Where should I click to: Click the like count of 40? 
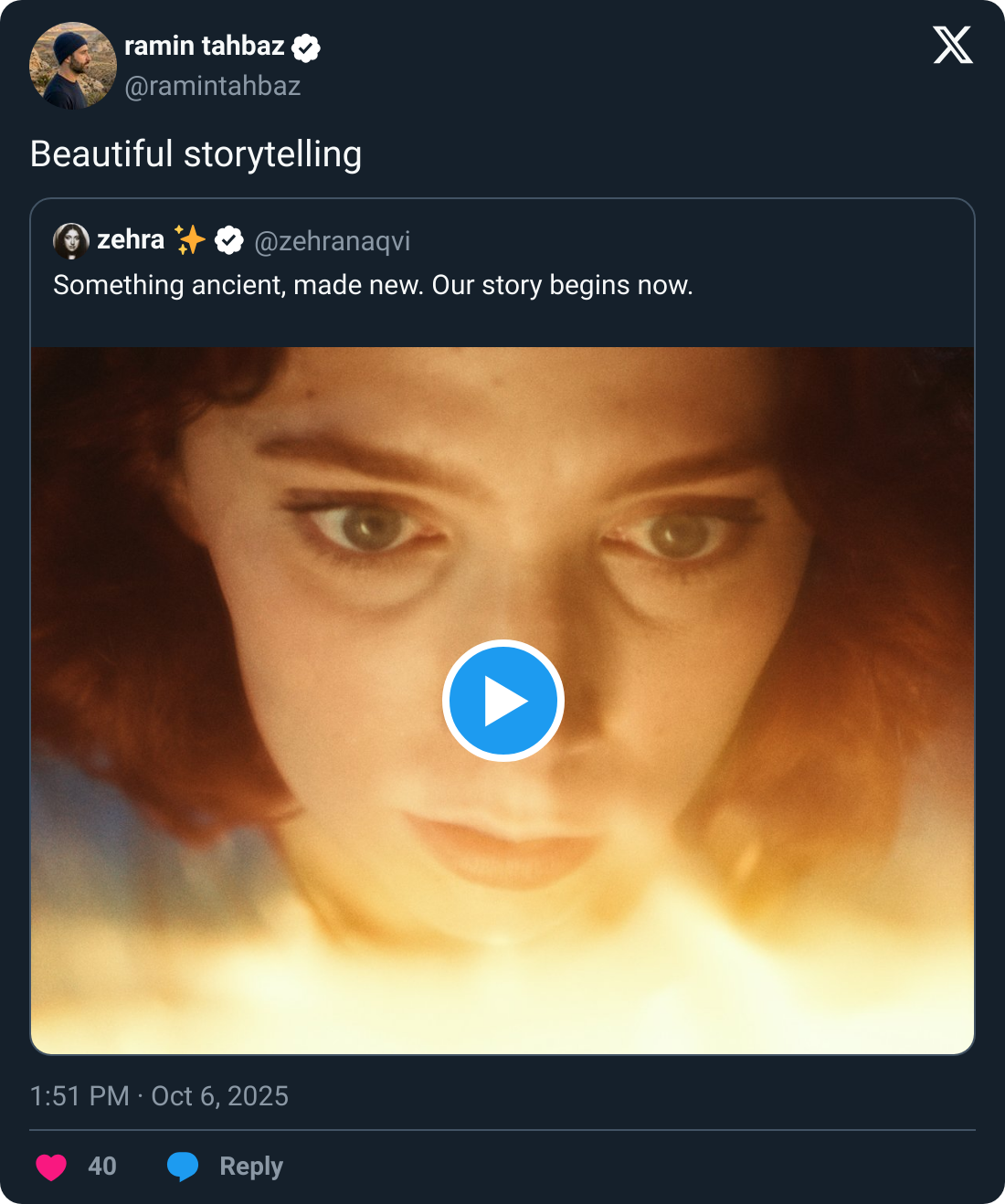(x=102, y=1167)
